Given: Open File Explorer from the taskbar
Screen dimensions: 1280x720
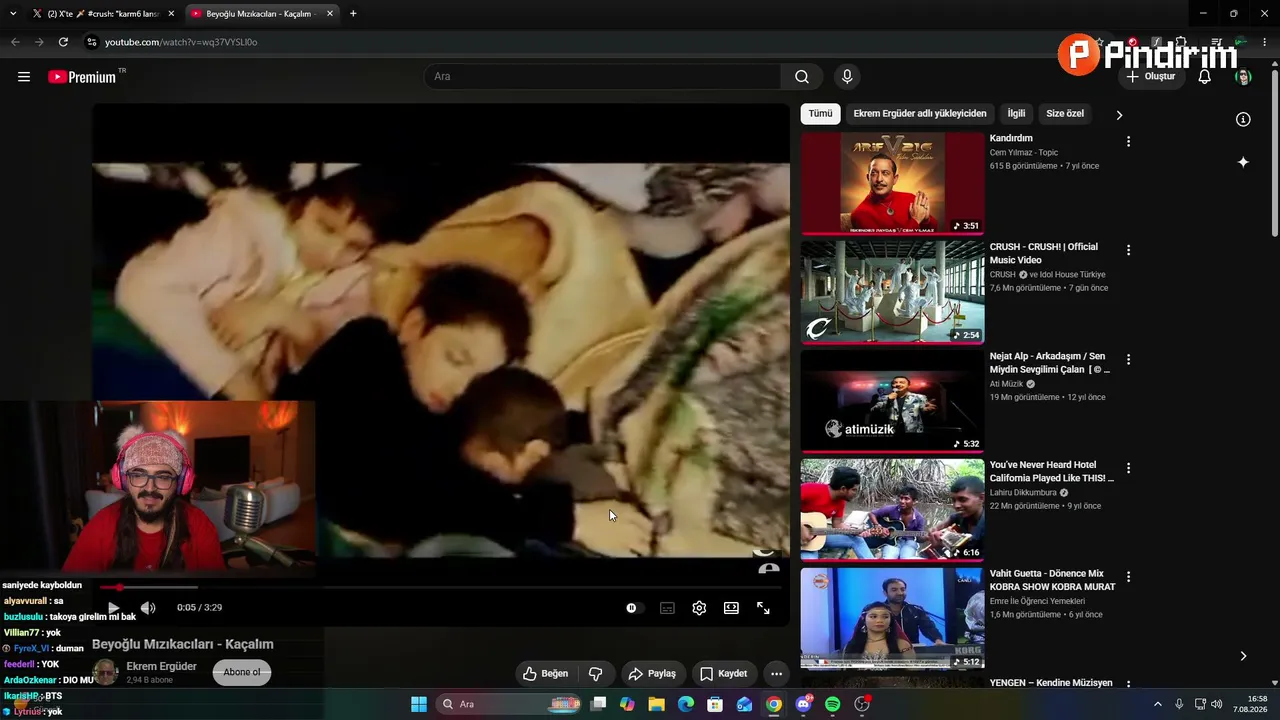Looking at the screenshot, I should click(656, 704).
